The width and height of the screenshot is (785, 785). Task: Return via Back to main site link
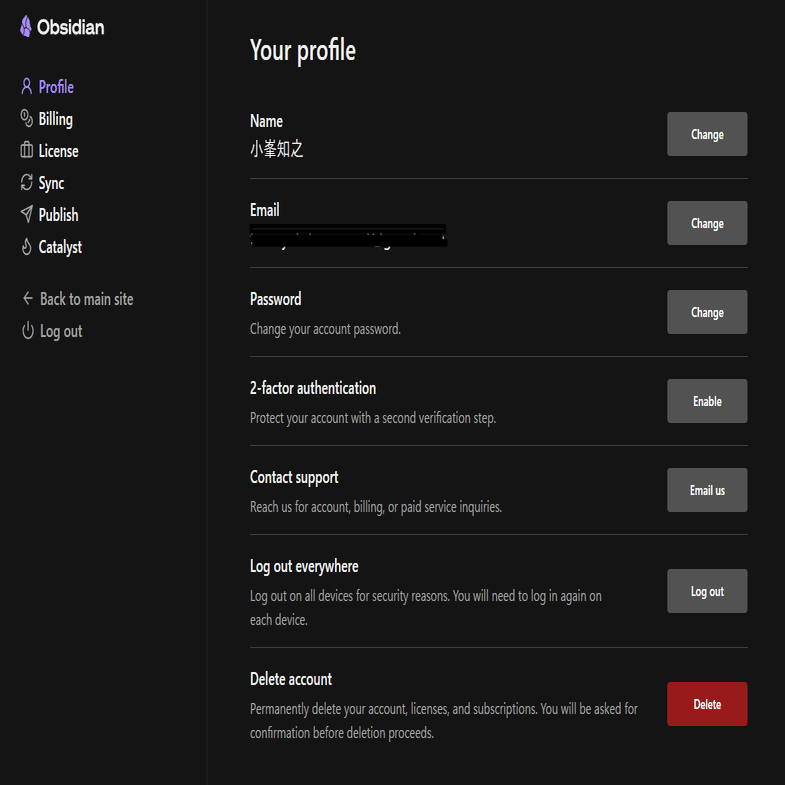86,299
